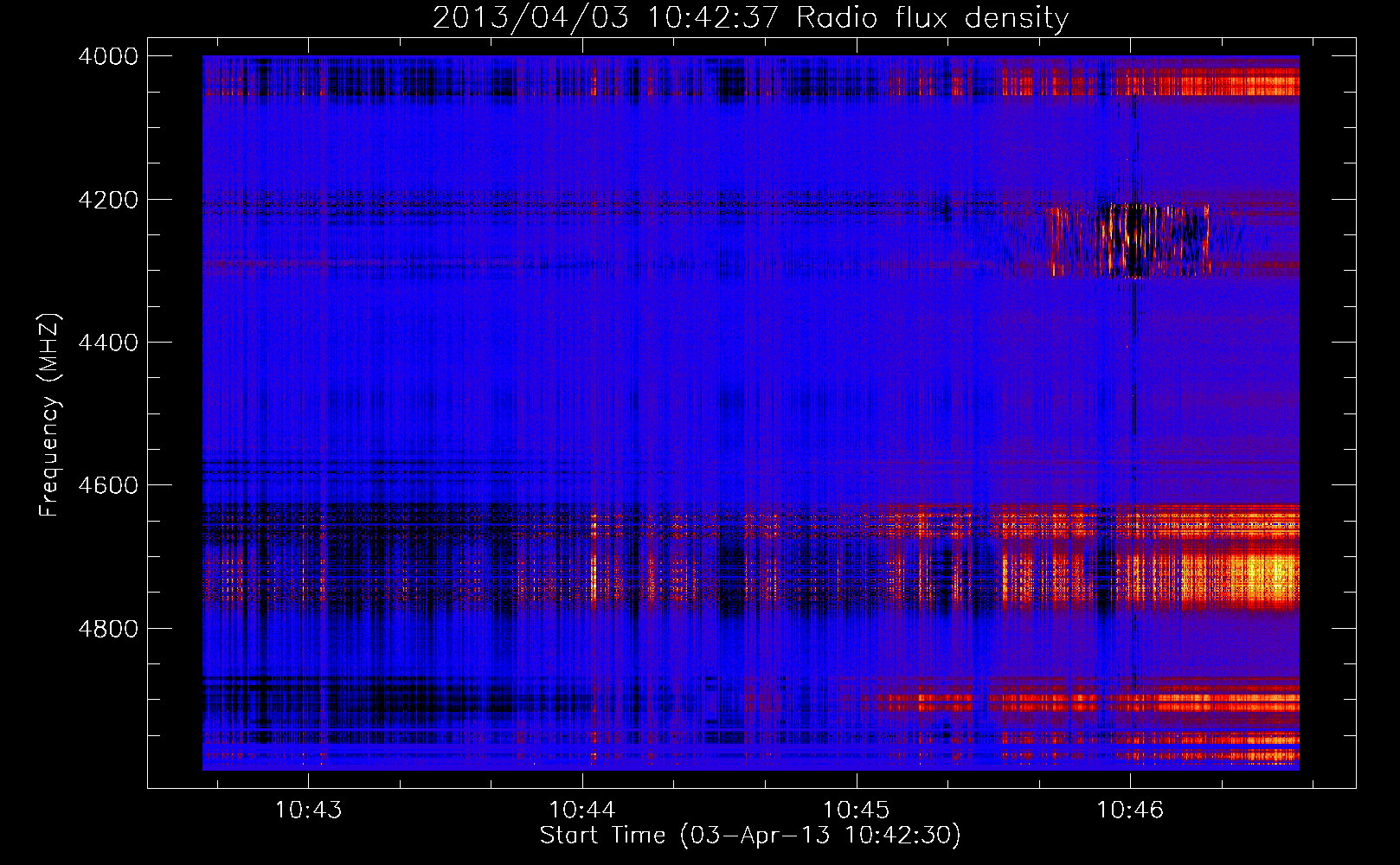The image size is (1400, 865).
Task: Click the bright burst feature near 4250 MHz
Action: pos(1129,240)
